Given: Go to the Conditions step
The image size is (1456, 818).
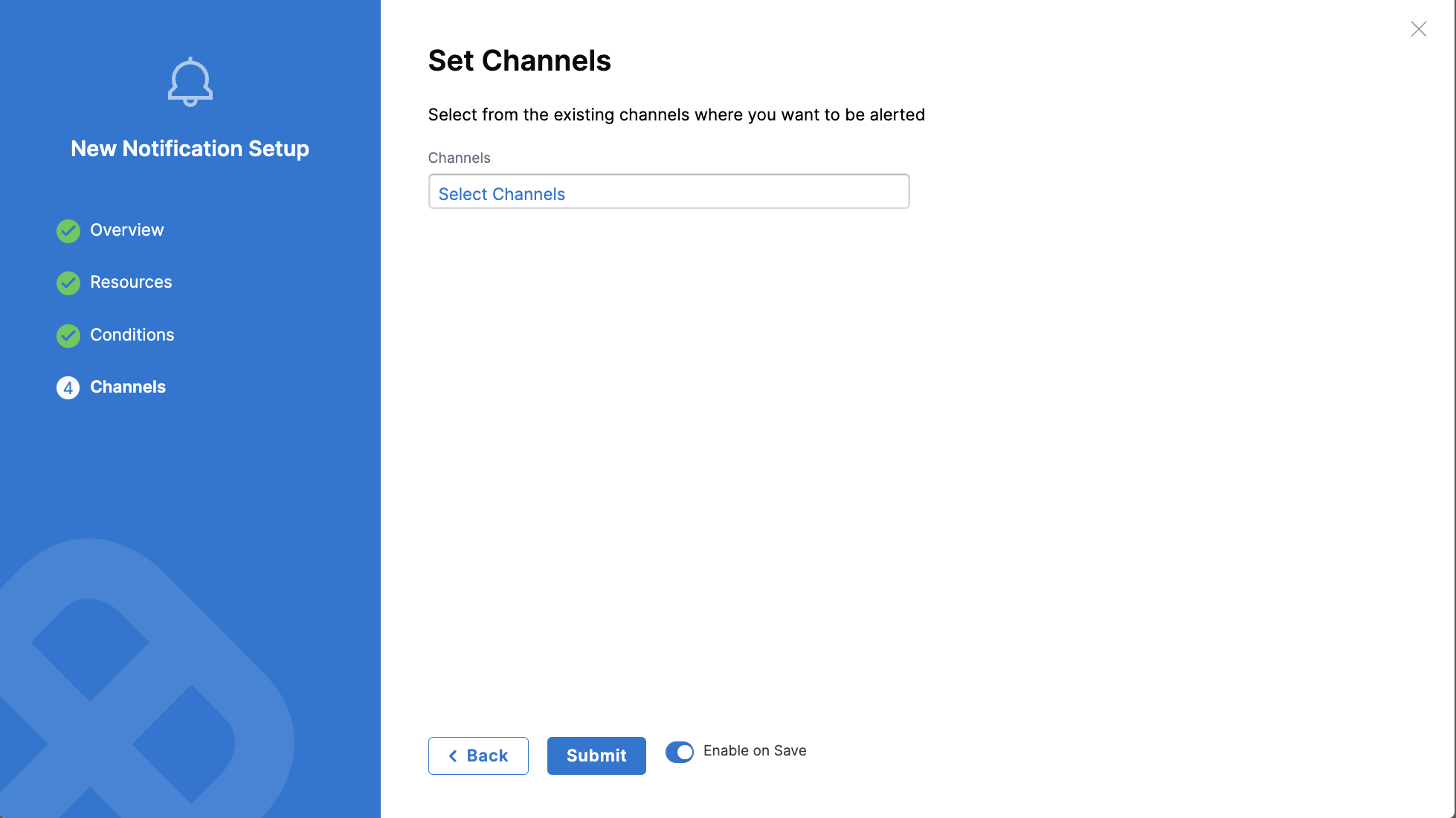Looking at the screenshot, I should pos(132,335).
